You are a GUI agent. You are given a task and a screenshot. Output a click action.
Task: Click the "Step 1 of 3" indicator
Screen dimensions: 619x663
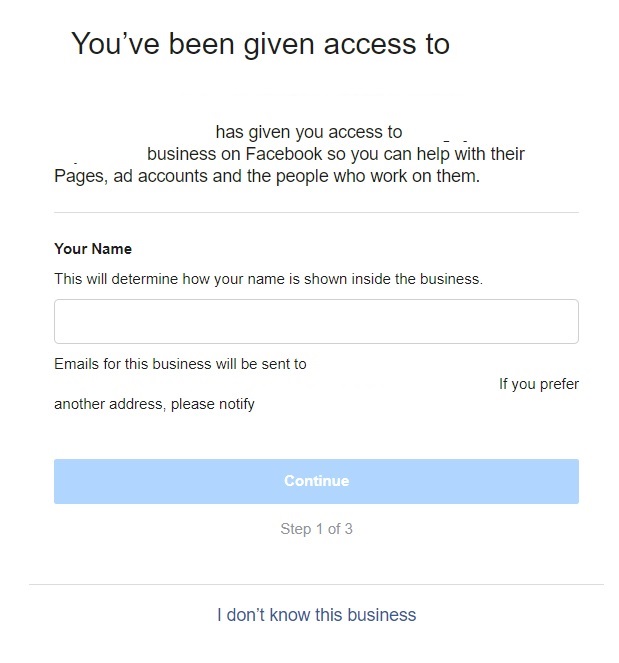[316, 529]
